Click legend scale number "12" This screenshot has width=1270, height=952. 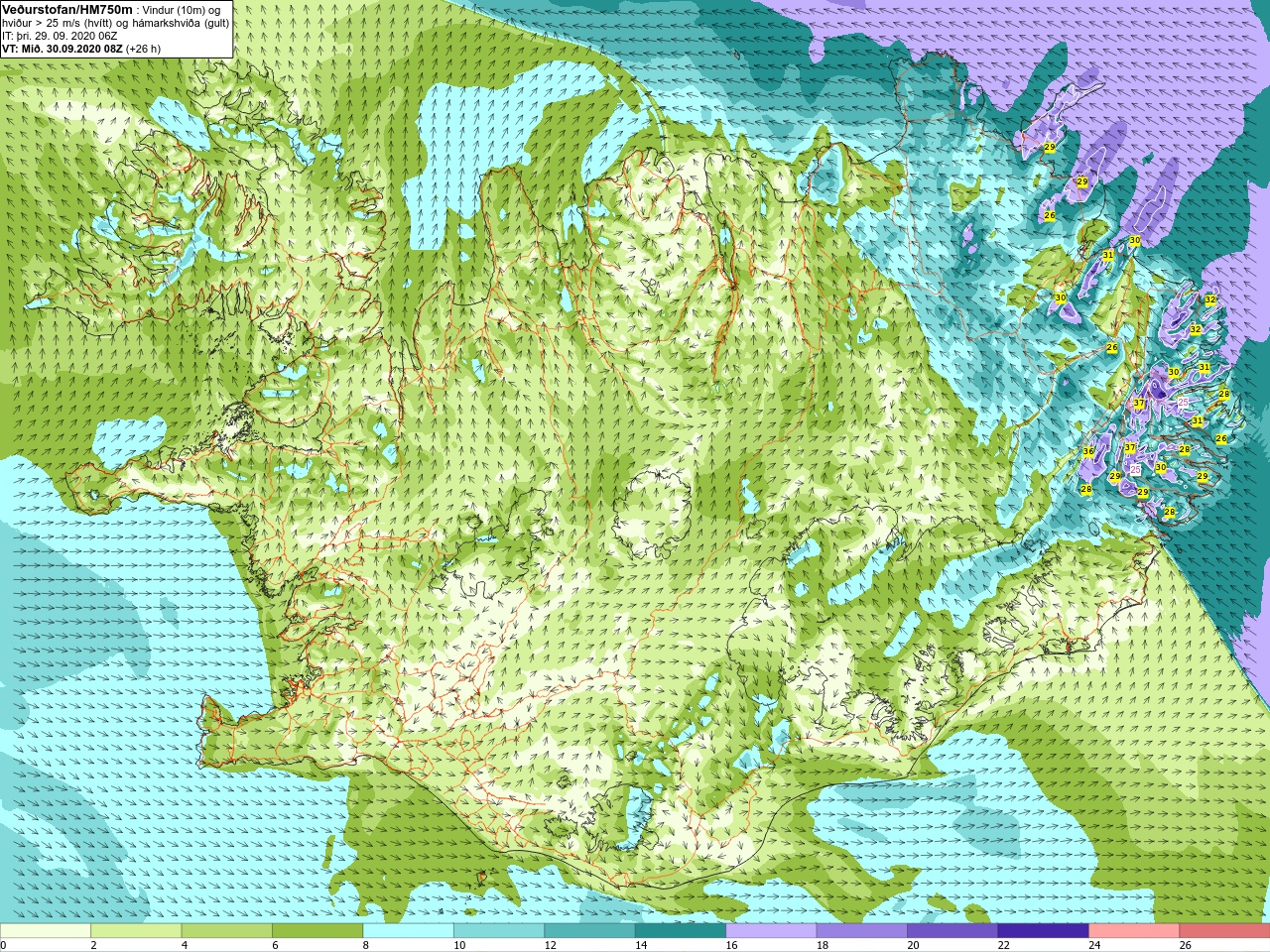550,945
